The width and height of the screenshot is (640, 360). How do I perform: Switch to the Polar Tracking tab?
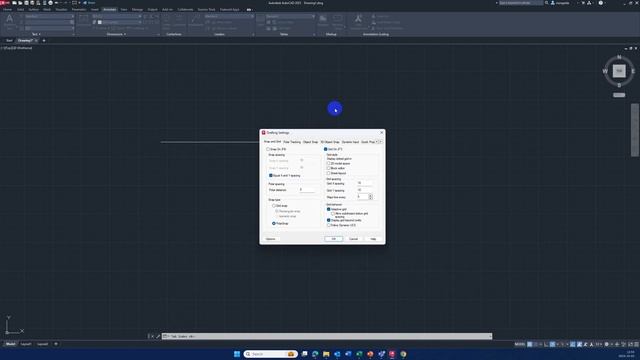click(x=292, y=142)
